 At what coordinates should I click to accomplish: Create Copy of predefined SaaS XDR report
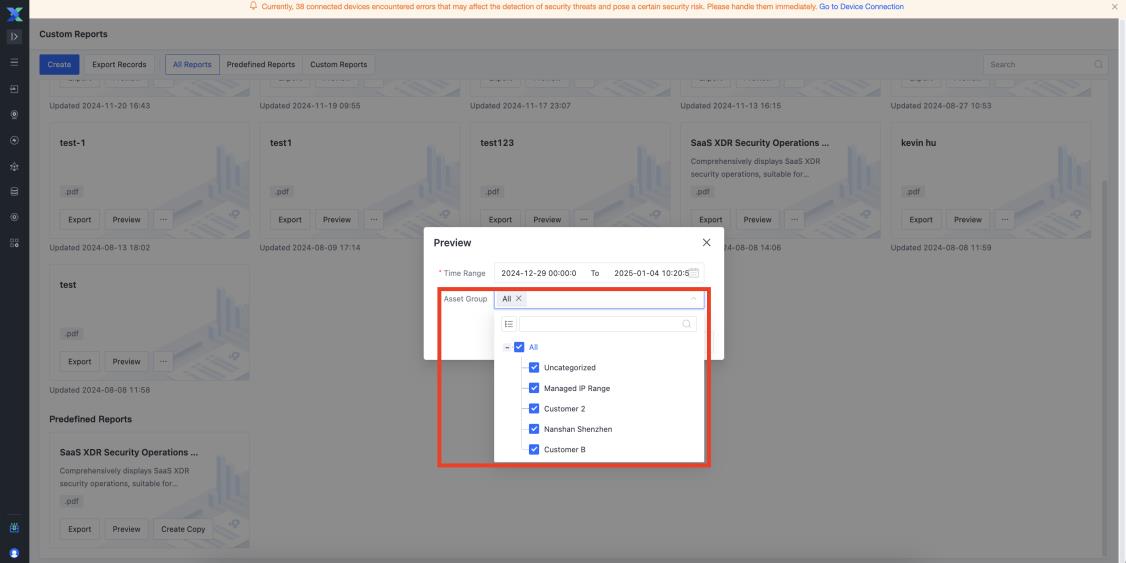(x=183, y=529)
